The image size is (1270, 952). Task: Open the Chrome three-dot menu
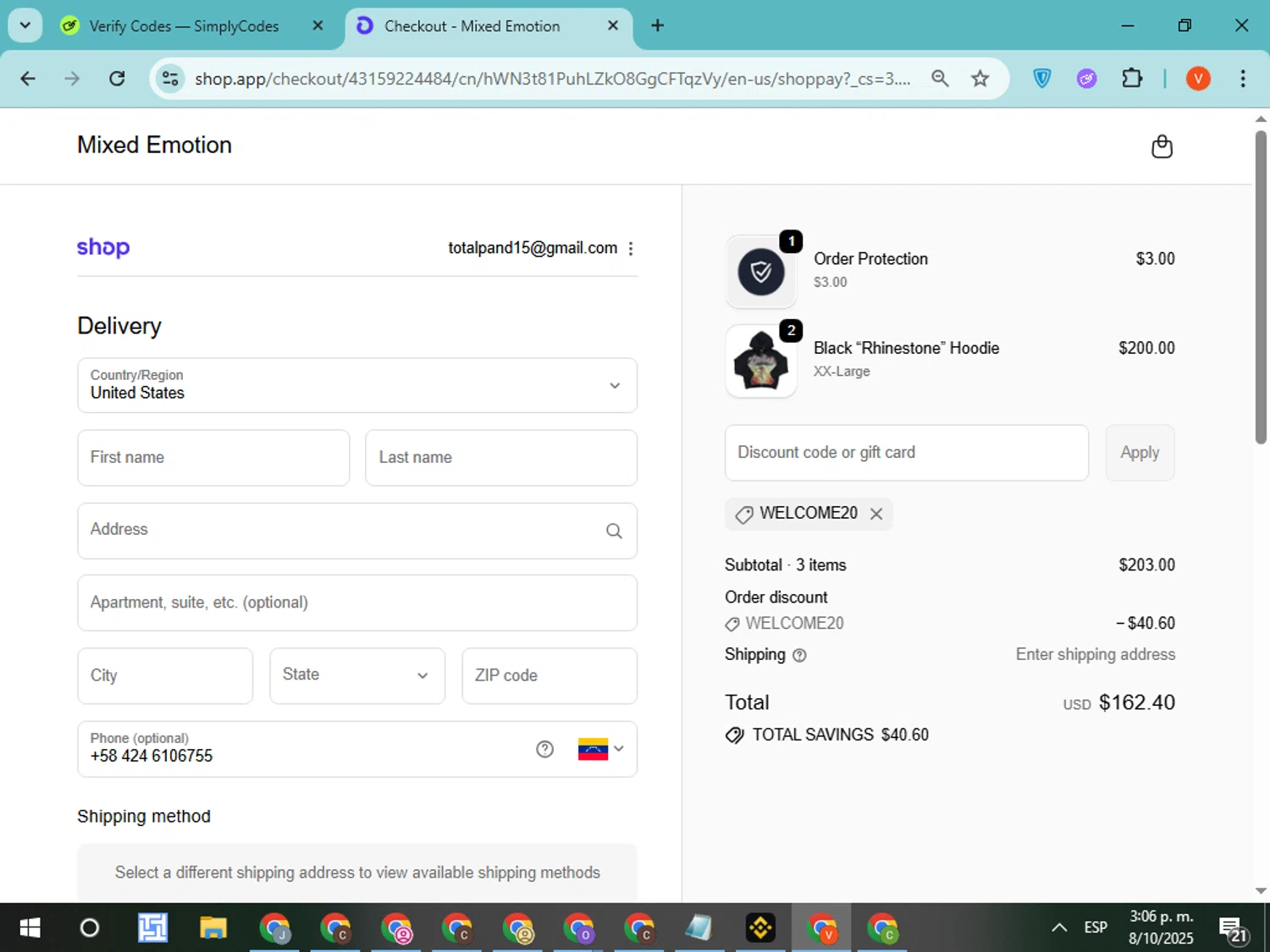click(1243, 79)
